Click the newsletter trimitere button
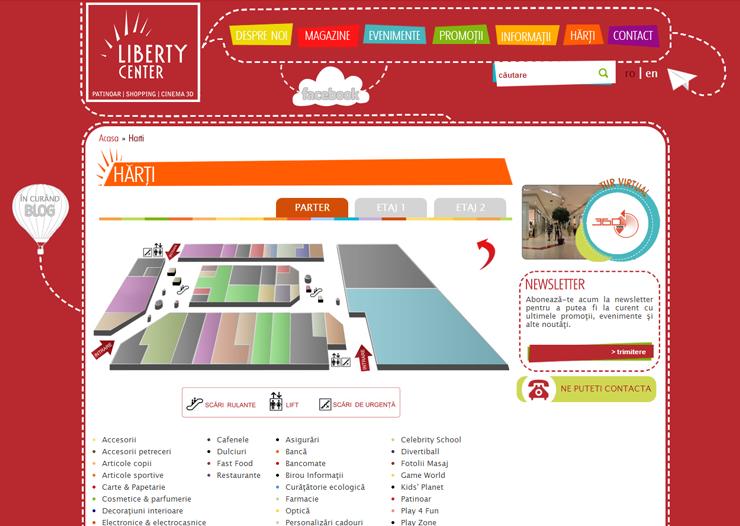 590,352
